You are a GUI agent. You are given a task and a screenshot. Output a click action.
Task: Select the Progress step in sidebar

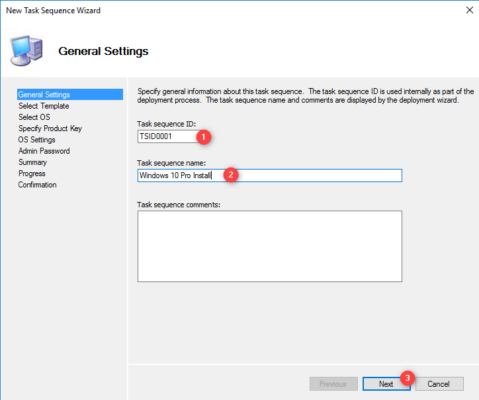coord(32,173)
